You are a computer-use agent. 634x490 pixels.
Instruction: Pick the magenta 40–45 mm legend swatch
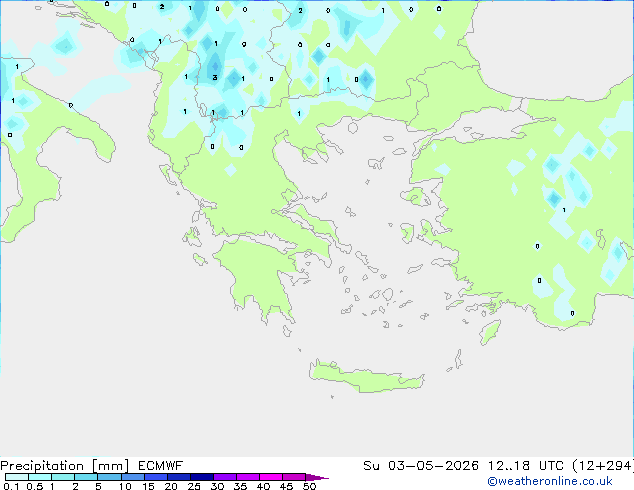tap(272, 477)
